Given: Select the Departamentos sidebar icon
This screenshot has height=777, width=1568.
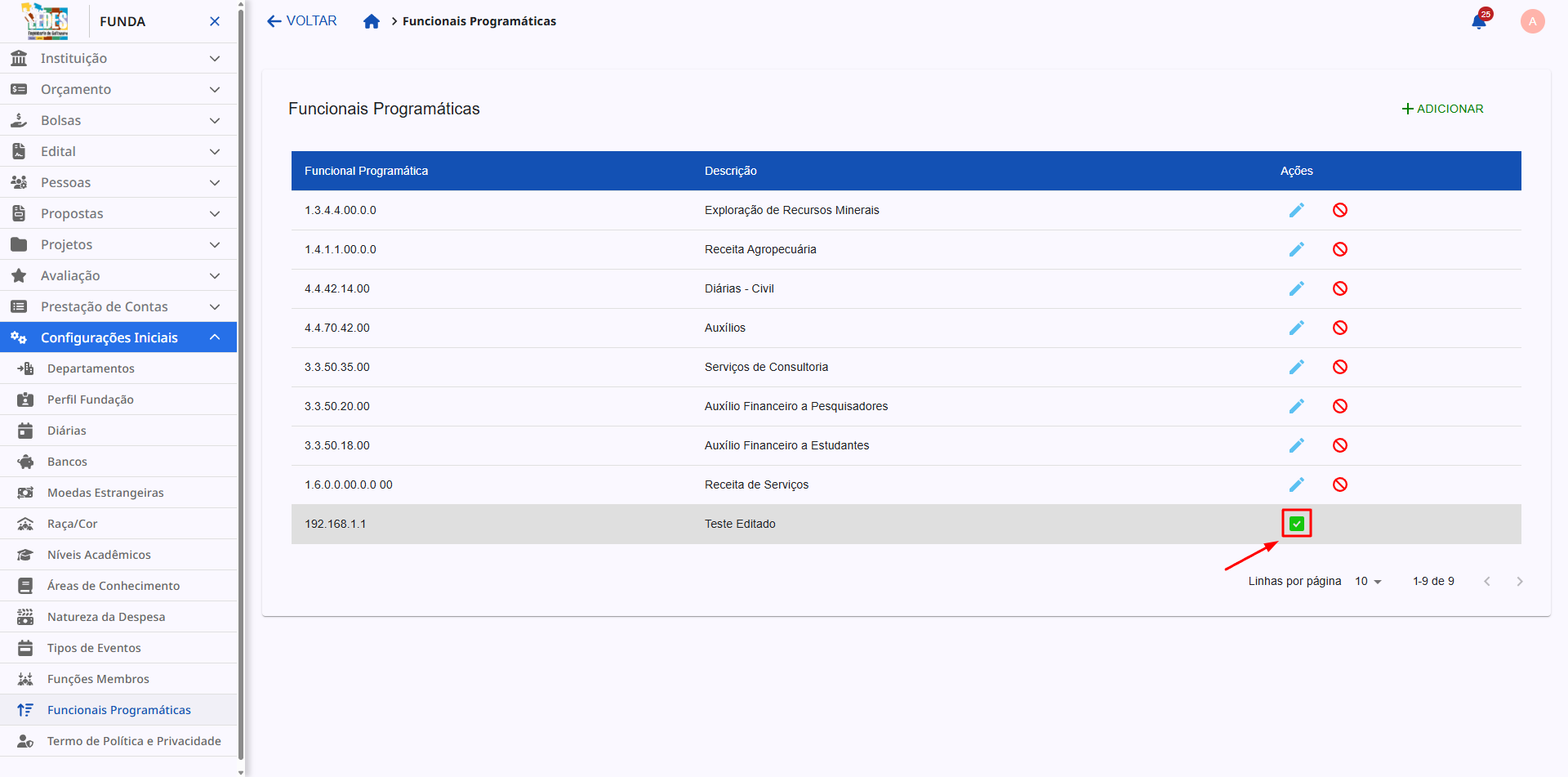Looking at the screenshot, I should pos(25,368).
